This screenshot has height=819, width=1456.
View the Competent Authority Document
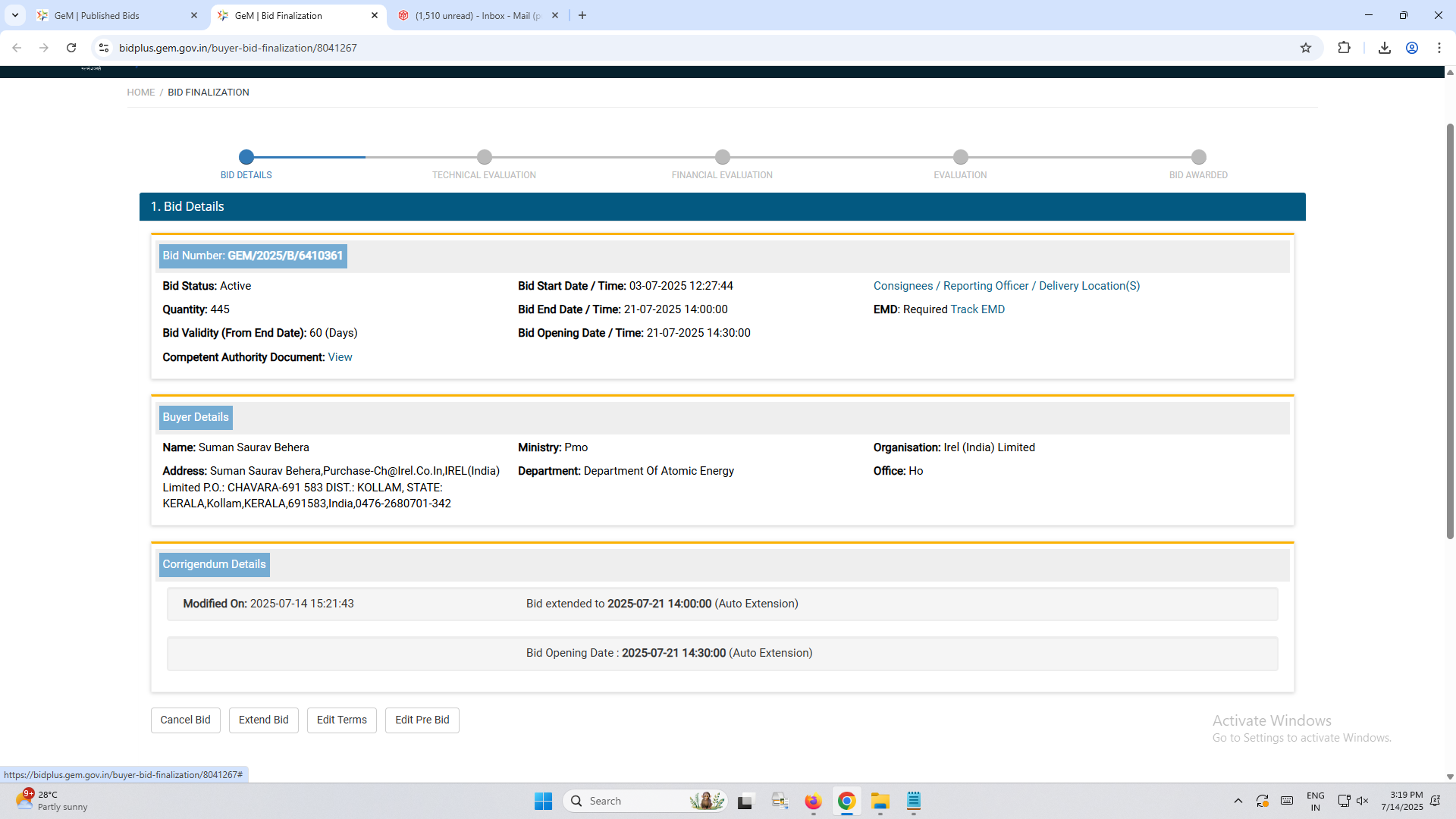pos(340,357)
